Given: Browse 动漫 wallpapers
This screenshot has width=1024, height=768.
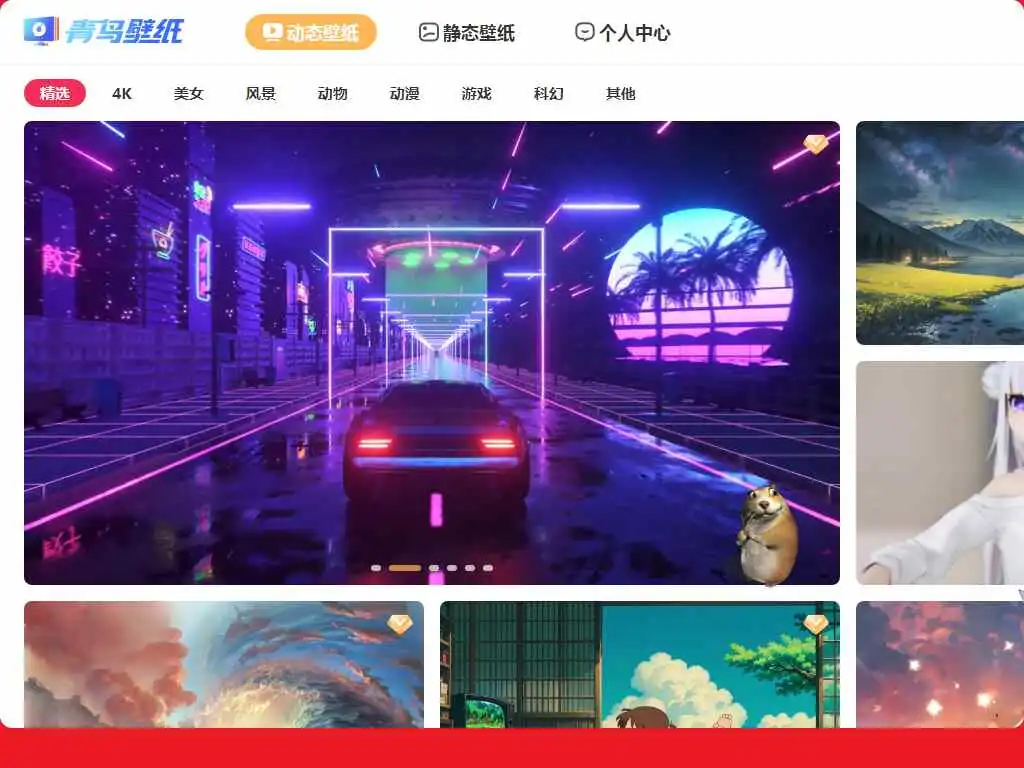Looking at the screenshot, I should (x=404, y=93).
